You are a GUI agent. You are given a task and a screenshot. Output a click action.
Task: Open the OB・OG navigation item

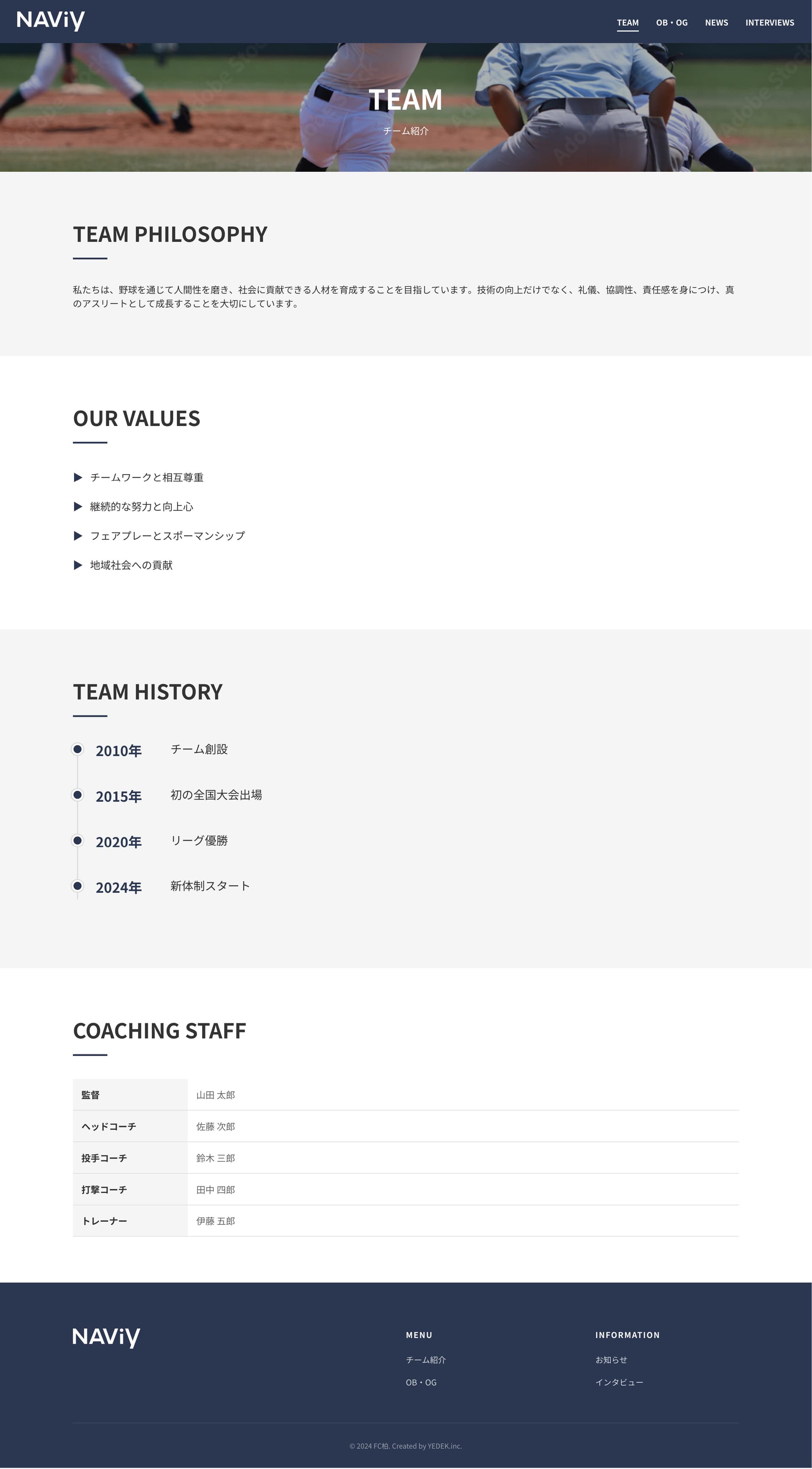click(x=671, y=23)
